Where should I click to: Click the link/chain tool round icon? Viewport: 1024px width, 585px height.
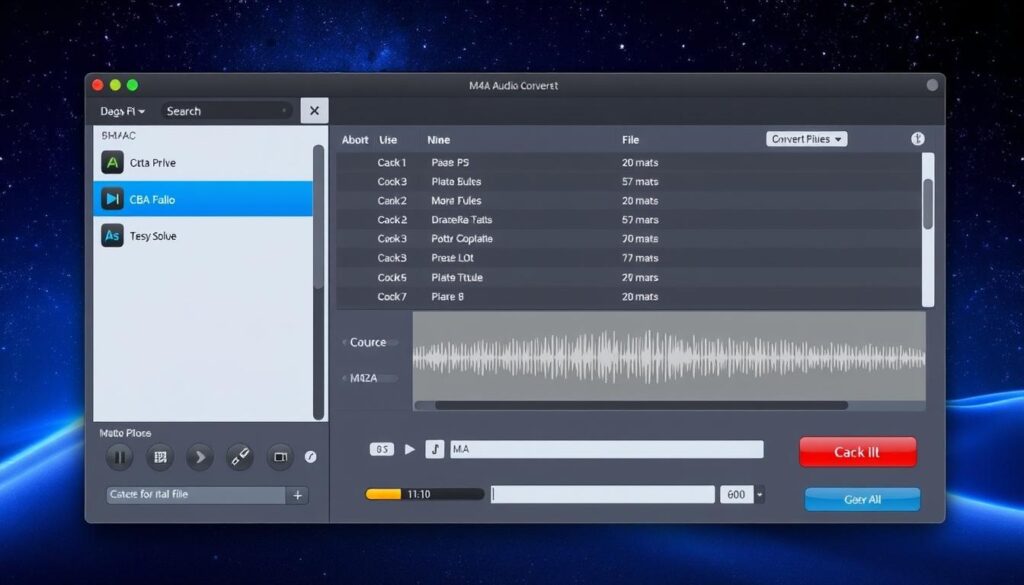(x=239, y=458)
